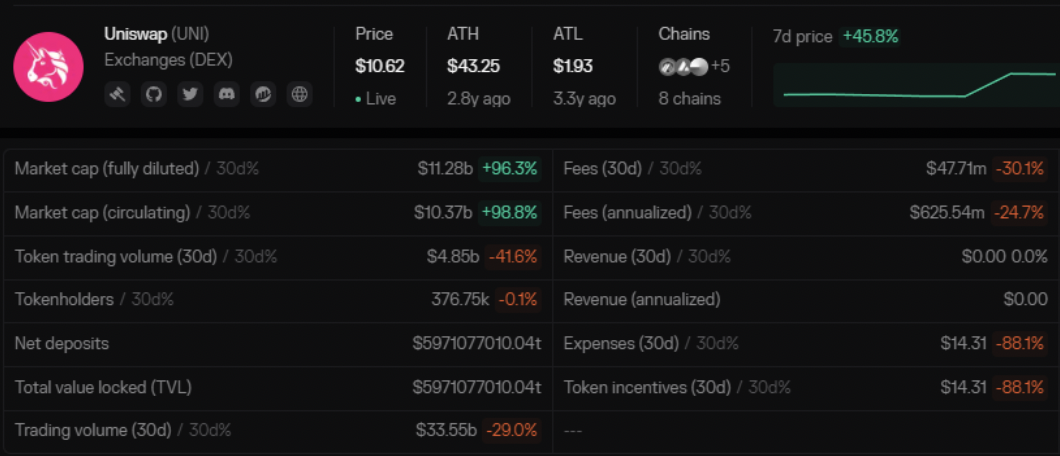Click the '$0.00 0.0%' revenue value
Screen dimensions: 1060x456
(1005, 257)
